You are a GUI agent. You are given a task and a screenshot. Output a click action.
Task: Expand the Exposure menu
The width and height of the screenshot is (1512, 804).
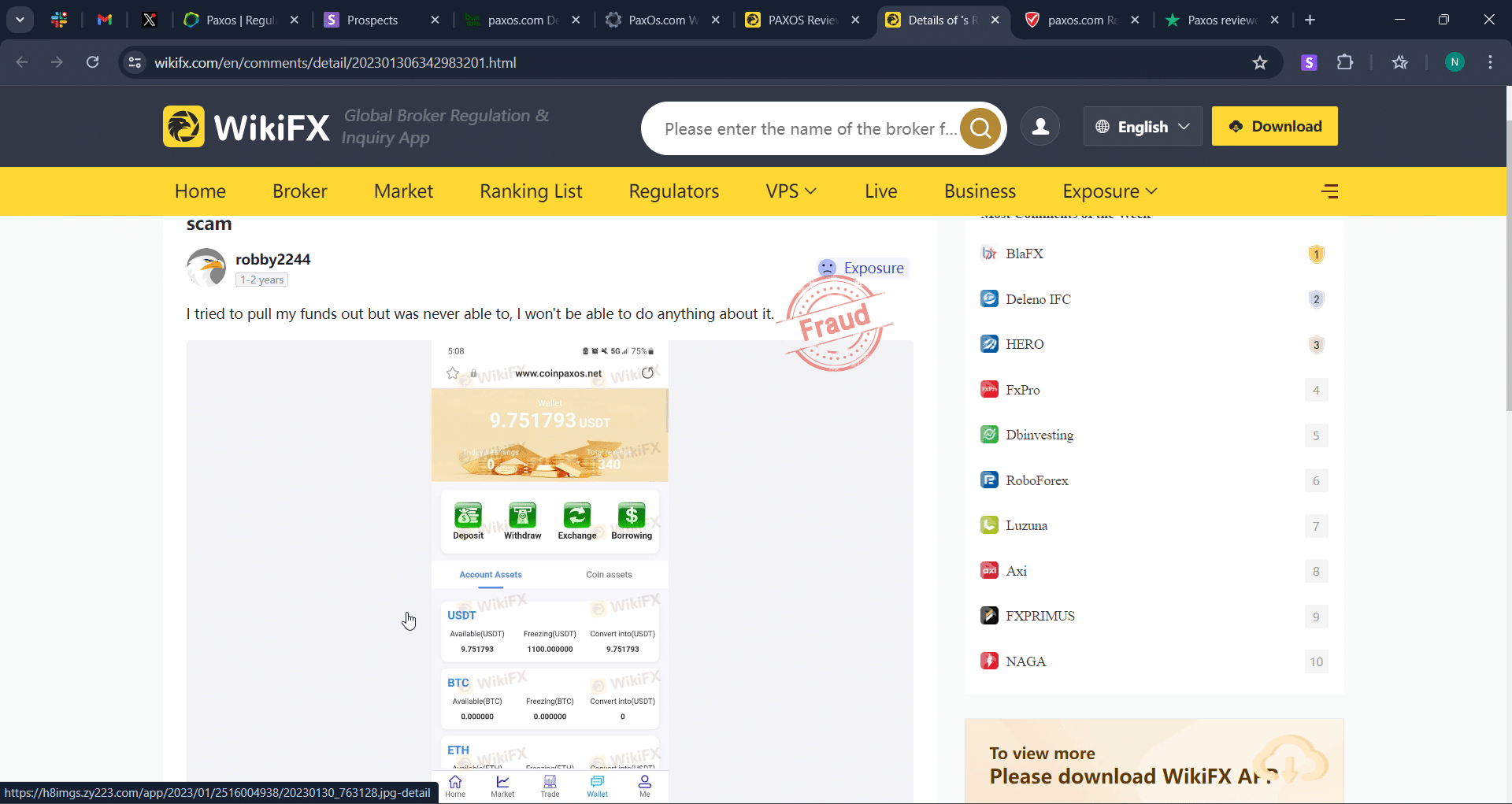click(x=1110, y=191)
